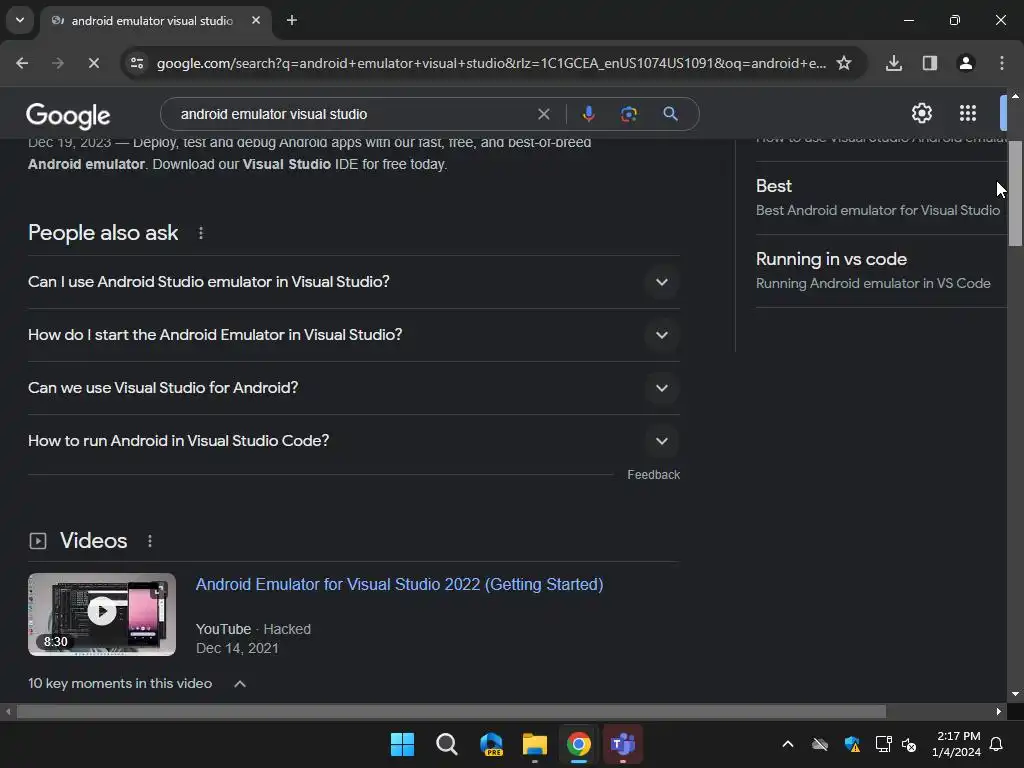Go to the Google logo homepage
This screenshot has height=768, width=1024.
(x=68, y=116)
